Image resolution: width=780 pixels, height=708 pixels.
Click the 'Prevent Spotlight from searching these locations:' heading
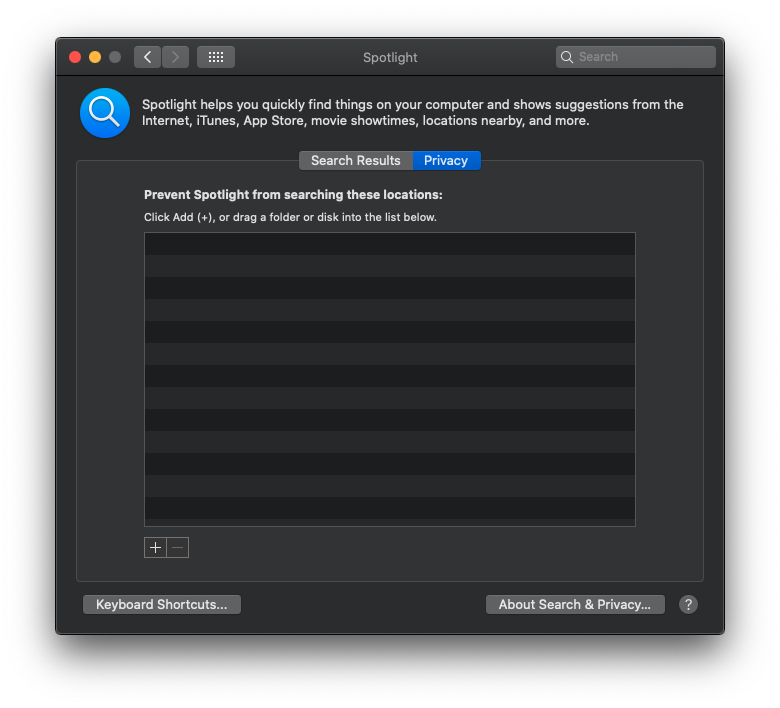point(293,195)
